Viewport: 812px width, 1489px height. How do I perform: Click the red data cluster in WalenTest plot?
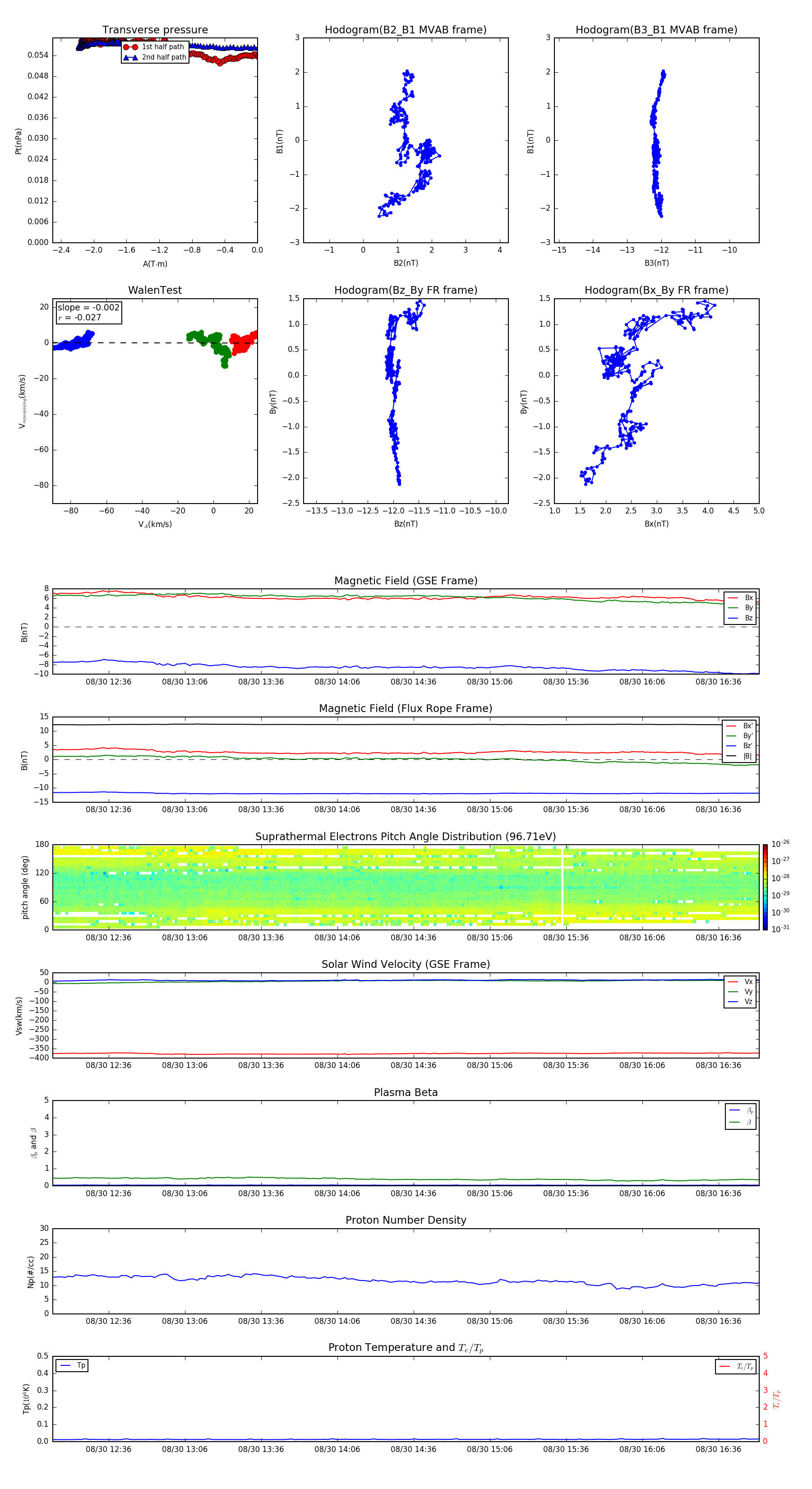(x=243, y=343)
